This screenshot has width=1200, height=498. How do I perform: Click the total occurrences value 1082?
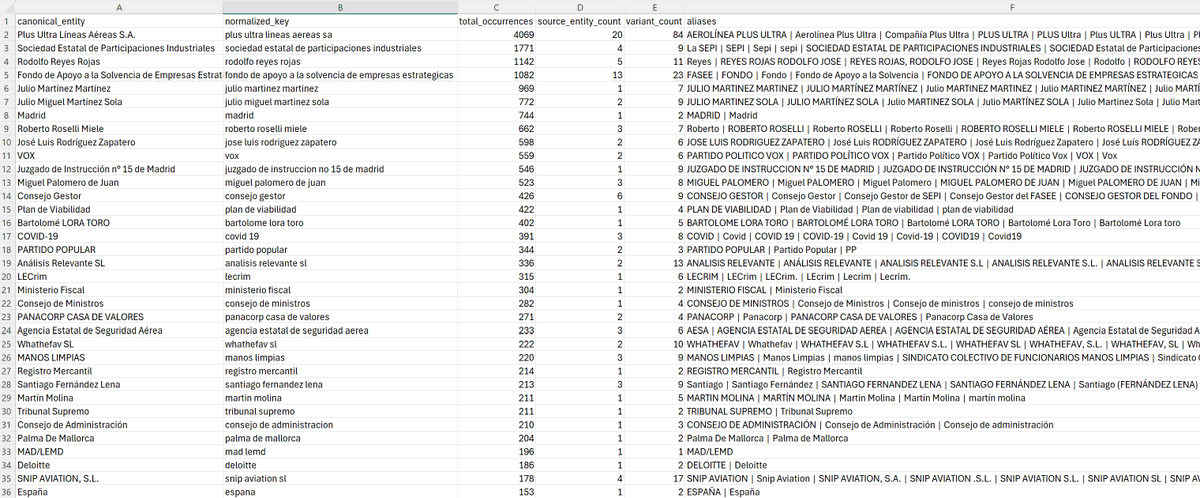pos(495,75)
